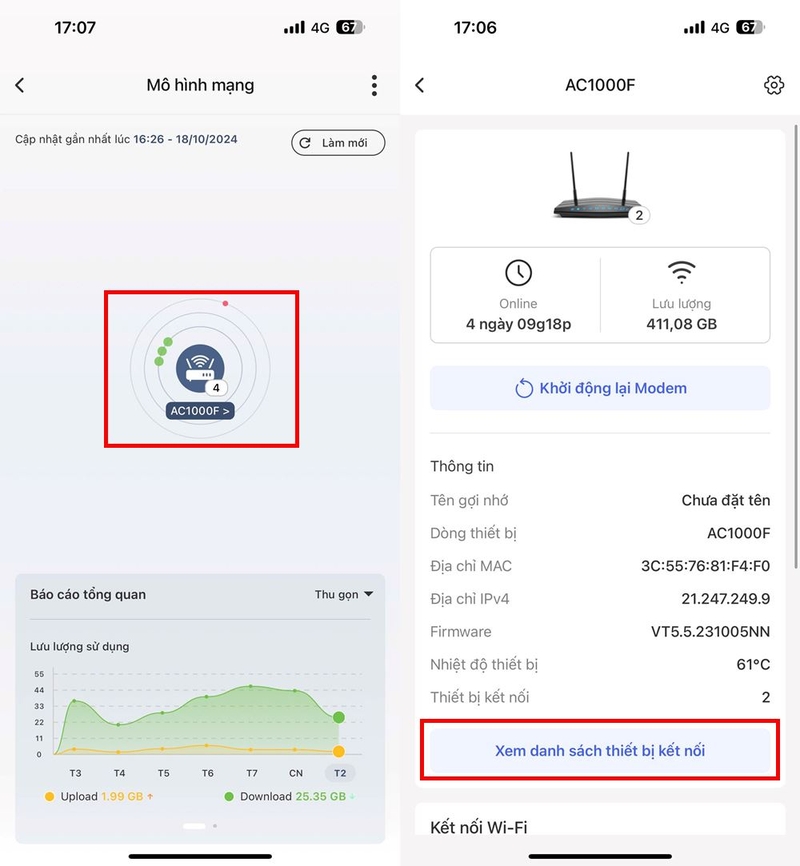Tap firmware value VT5.5.231005NN
Viewport: 800px width, 866px height.
point(710,632)
